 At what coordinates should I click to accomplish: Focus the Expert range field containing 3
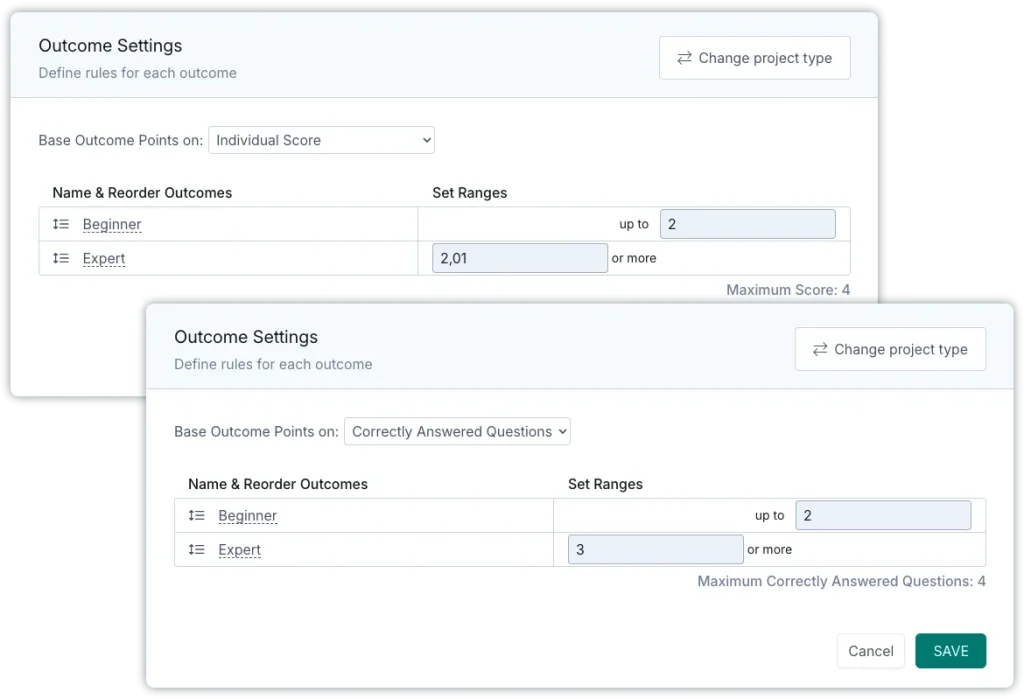click(x=655, y=550)
